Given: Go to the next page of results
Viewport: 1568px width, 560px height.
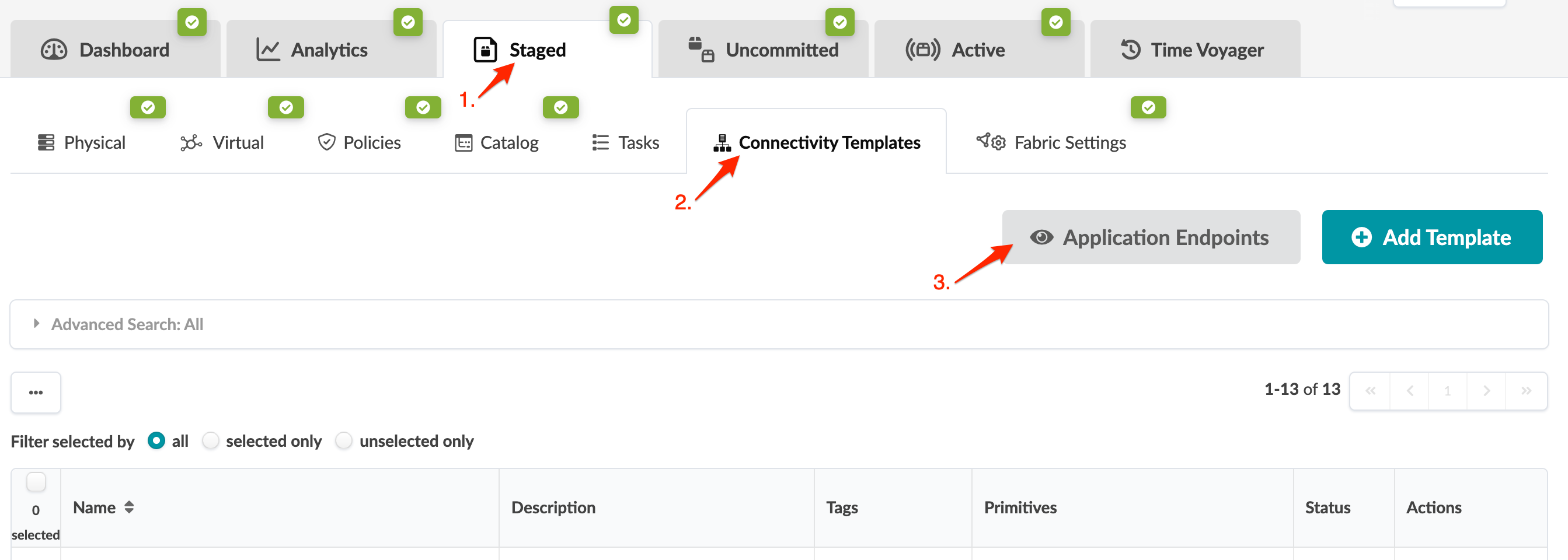Looking at the screenshot, I should click(1486, 391).
